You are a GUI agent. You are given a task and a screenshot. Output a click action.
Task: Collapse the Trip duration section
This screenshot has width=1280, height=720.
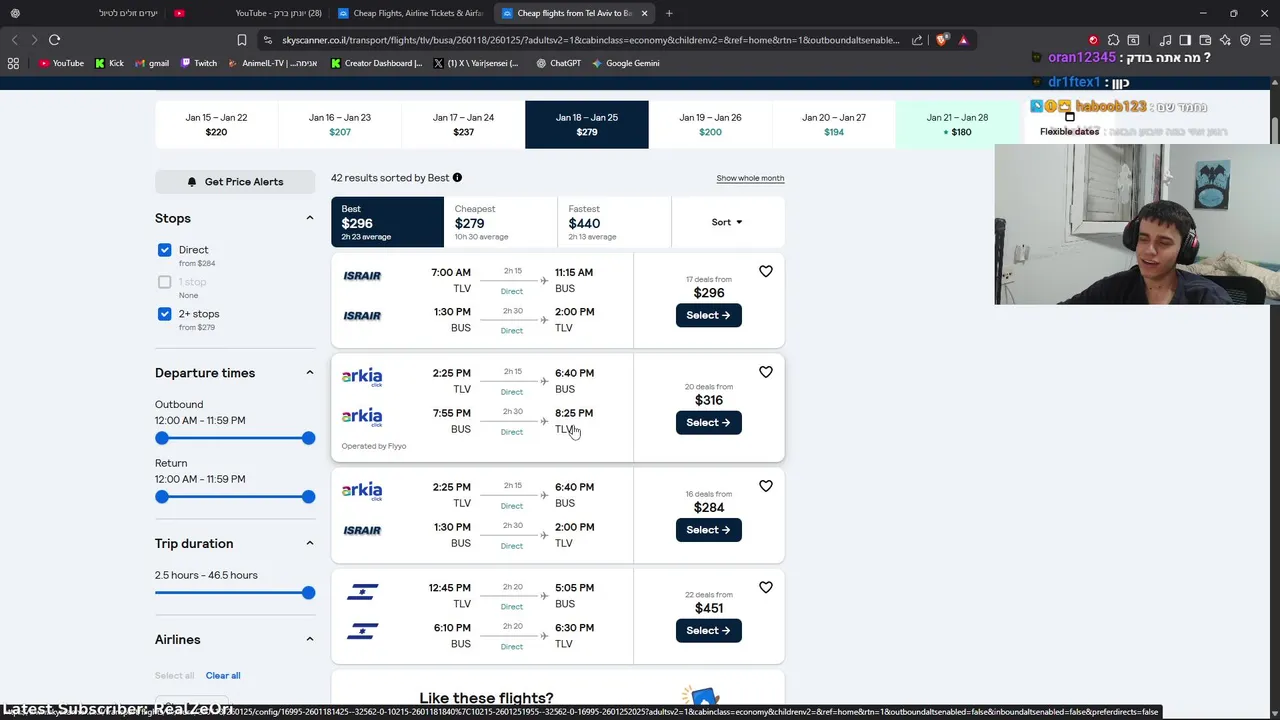coord(309,543)
